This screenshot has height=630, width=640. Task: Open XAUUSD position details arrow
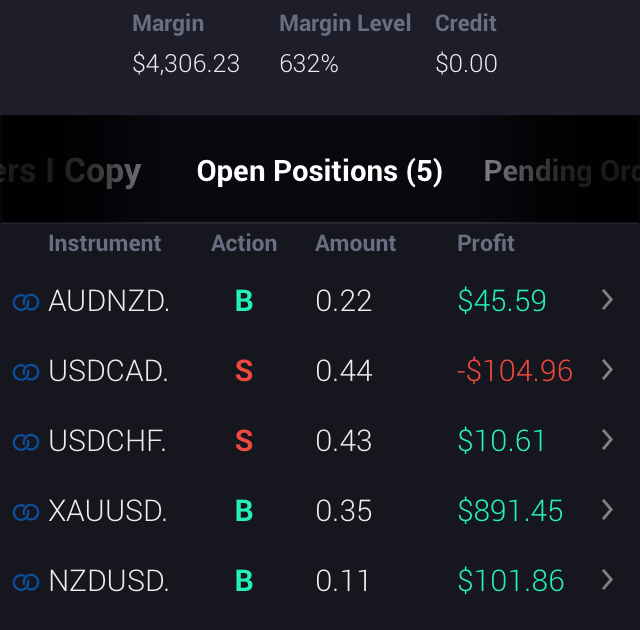[607, 510]
